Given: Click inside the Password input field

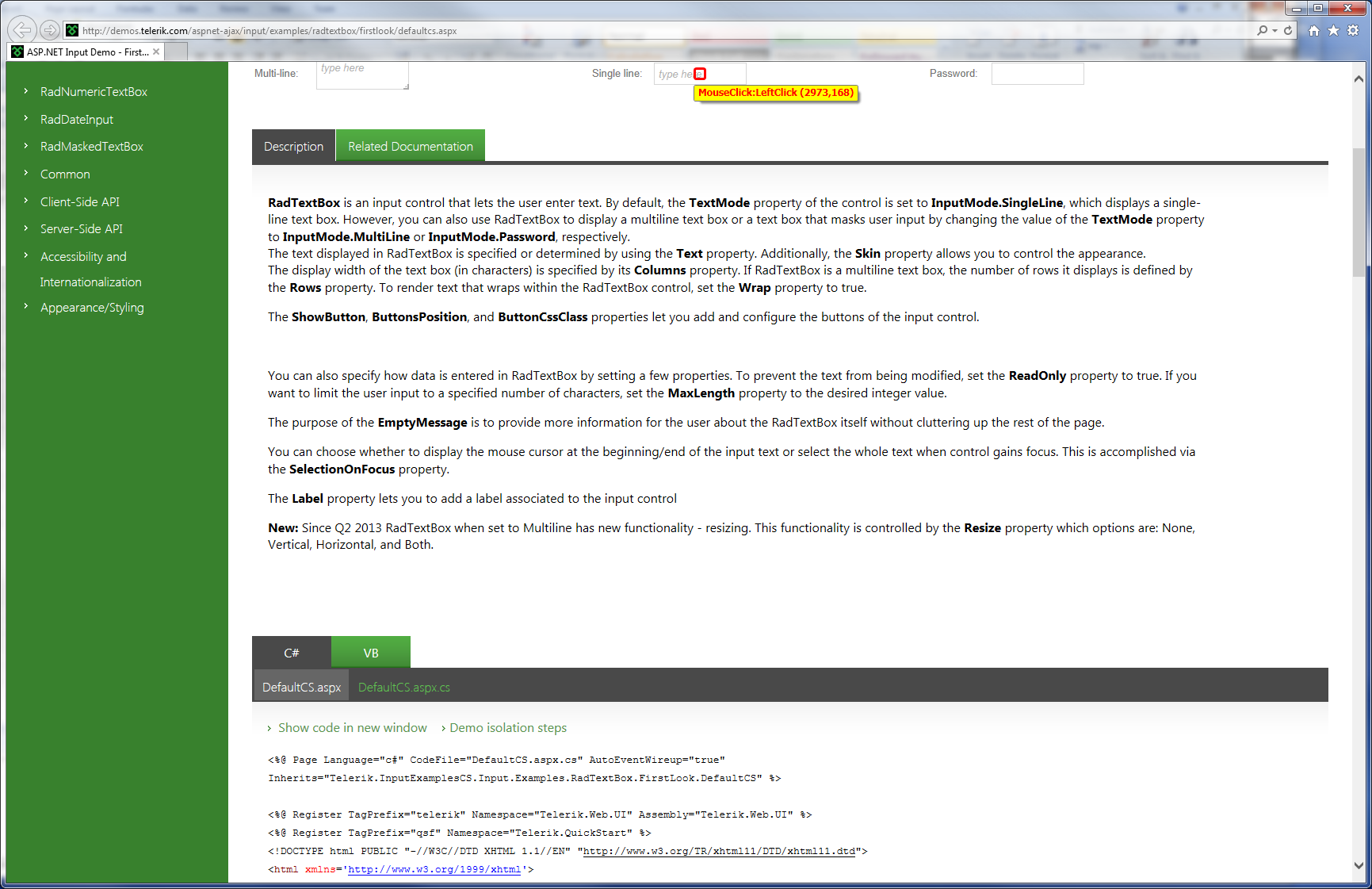Looking at the screenshot, I should [x=1037, y=74].
